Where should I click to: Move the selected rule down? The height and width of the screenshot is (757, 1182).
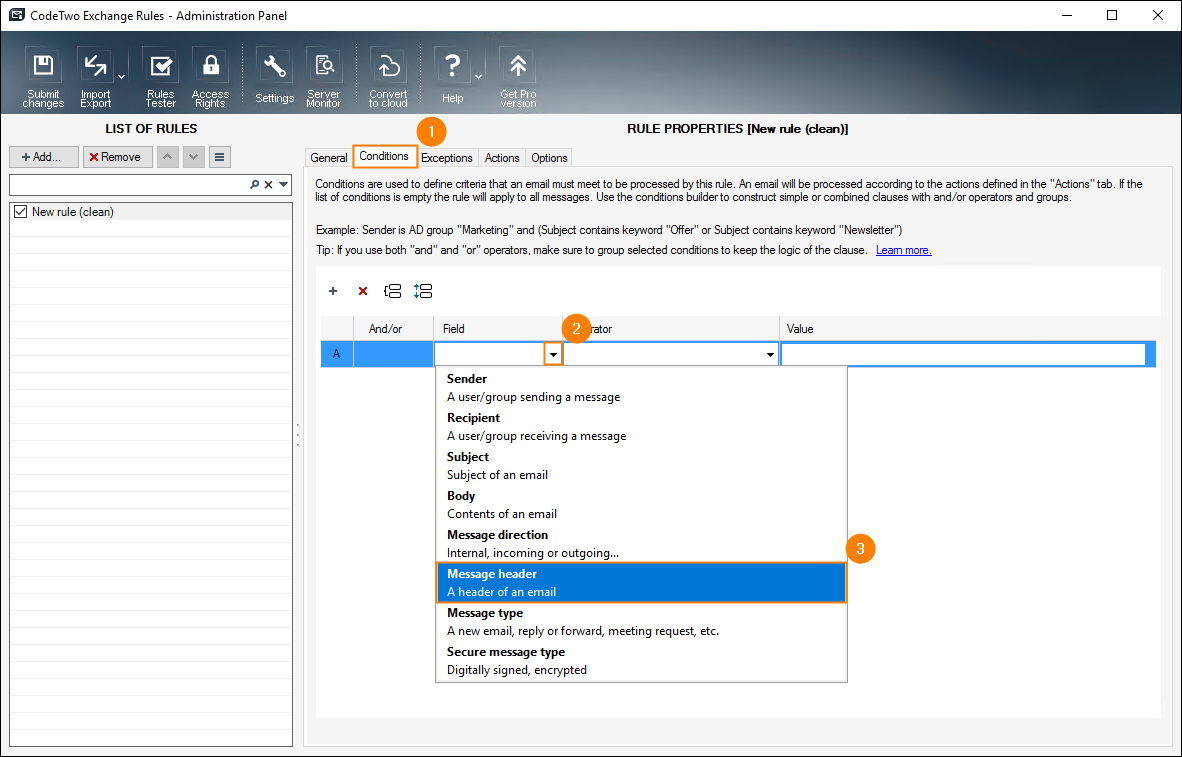click(194, 157)
